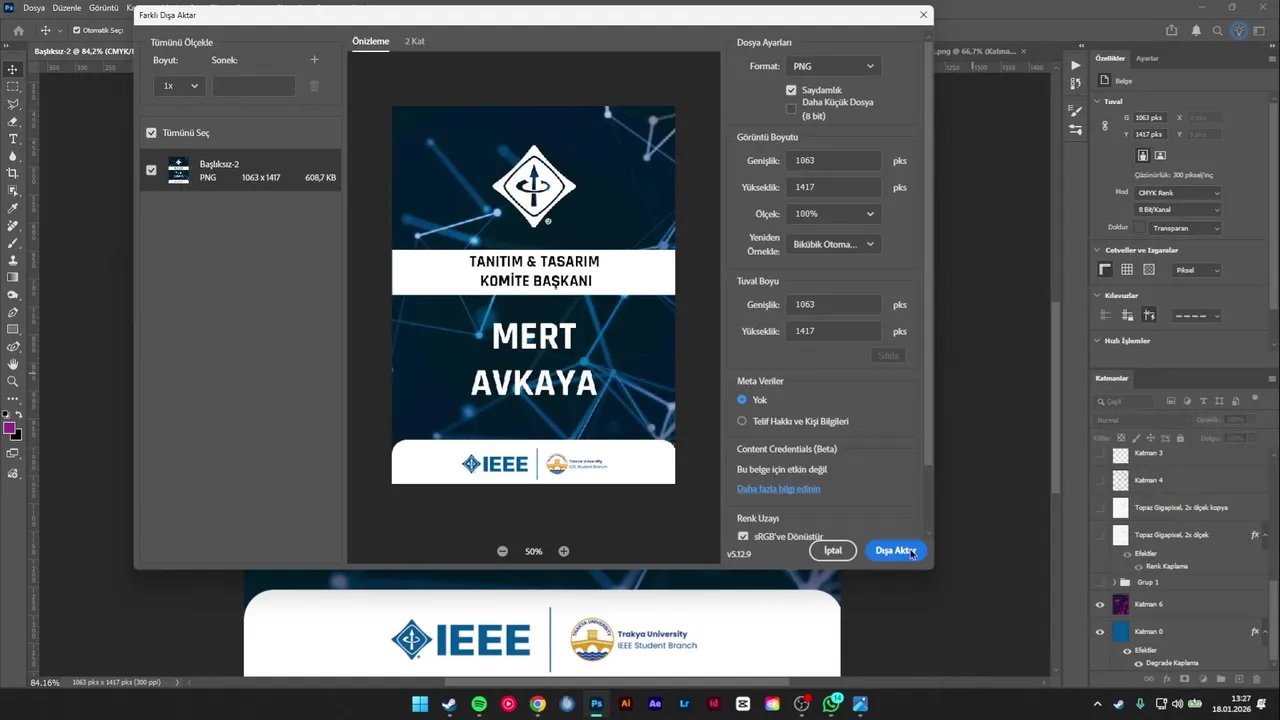This screenshot has width=1280, height=720.
Task: Click the Home icon in options bar
Action: tap(18, 30)
